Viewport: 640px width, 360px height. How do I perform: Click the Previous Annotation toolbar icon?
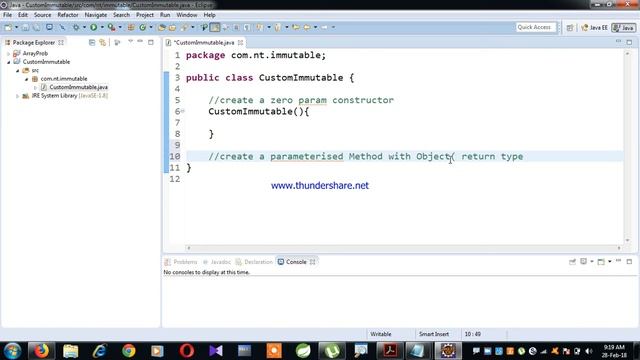coord(278,27)
